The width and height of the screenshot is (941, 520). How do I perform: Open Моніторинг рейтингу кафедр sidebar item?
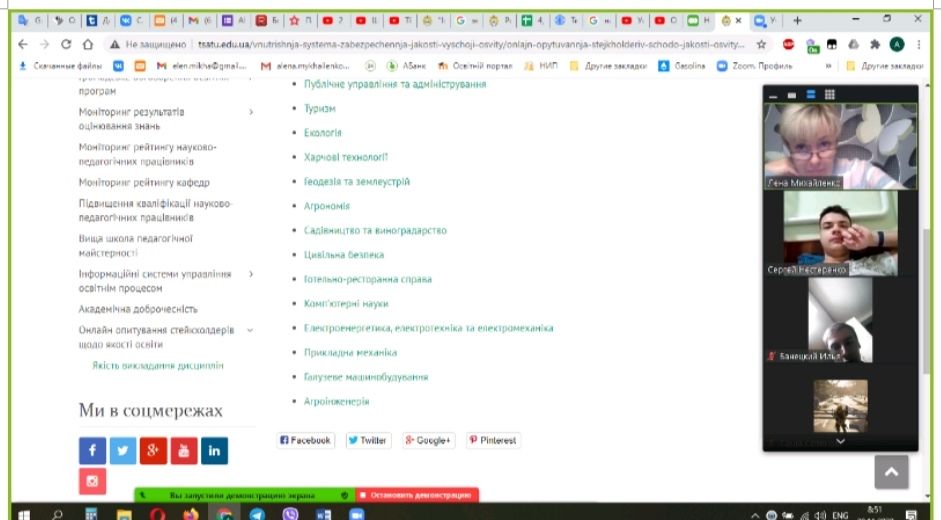pos(144,183)
